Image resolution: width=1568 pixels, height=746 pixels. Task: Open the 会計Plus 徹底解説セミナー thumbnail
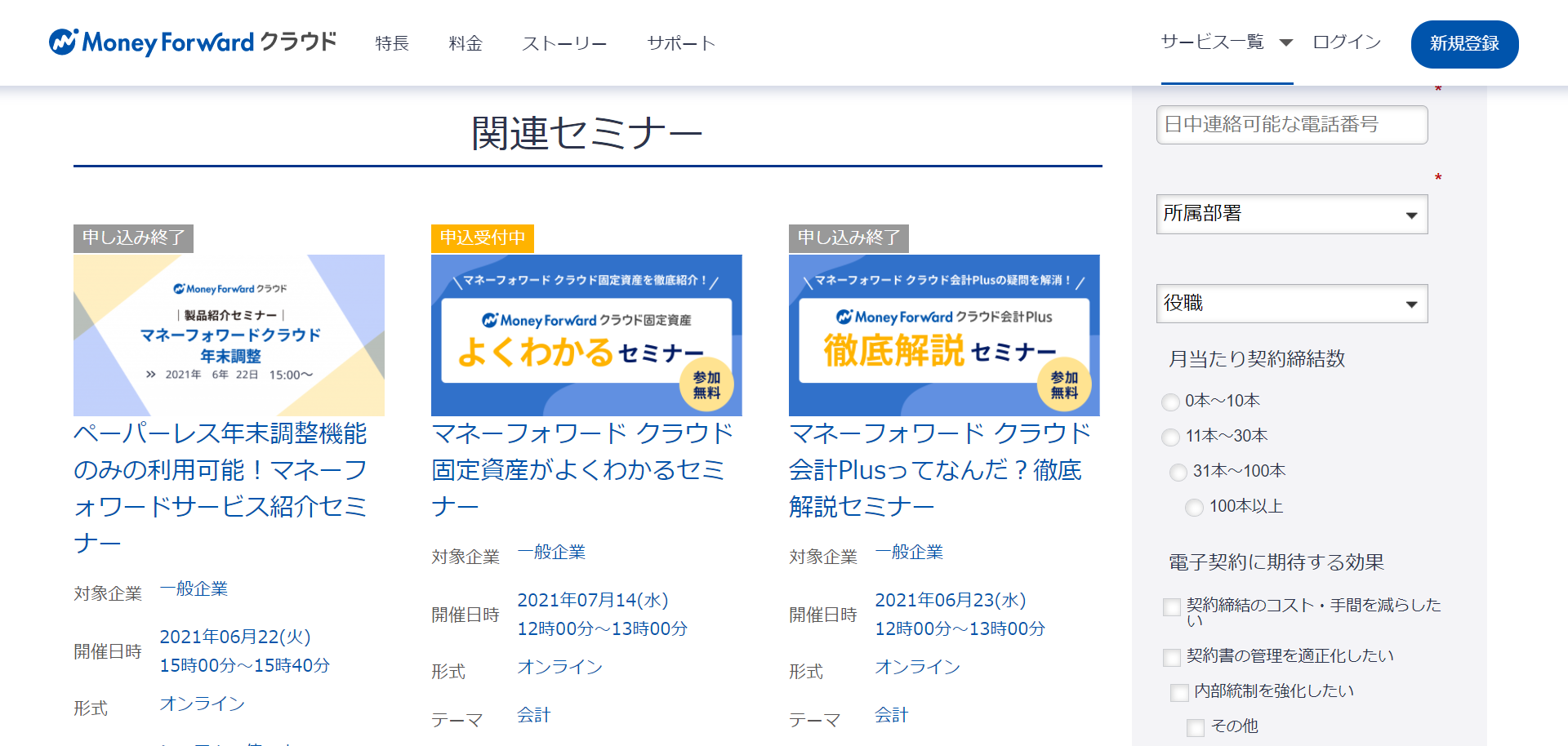[944, 335]
